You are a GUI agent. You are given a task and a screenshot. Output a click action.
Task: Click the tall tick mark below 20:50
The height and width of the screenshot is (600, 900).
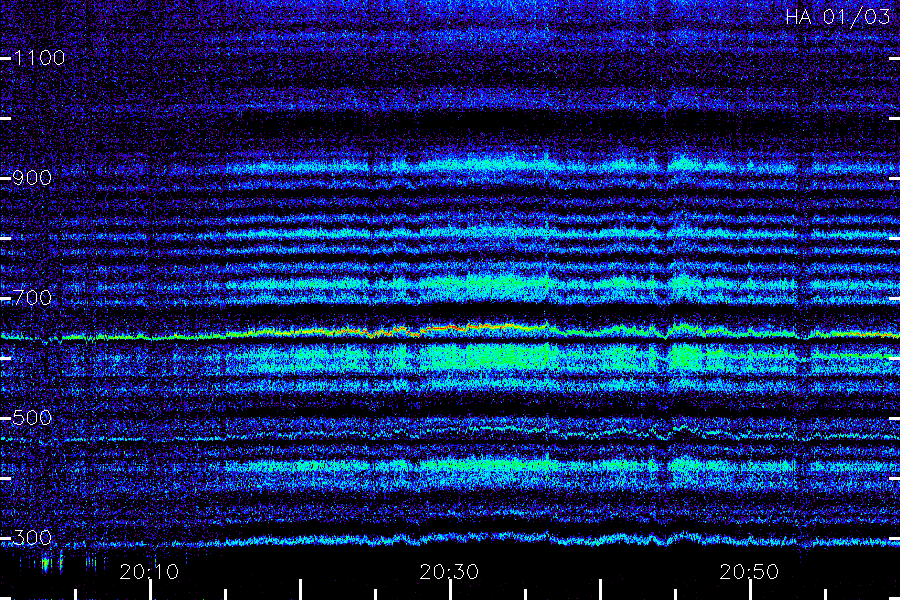pos(751,590)
